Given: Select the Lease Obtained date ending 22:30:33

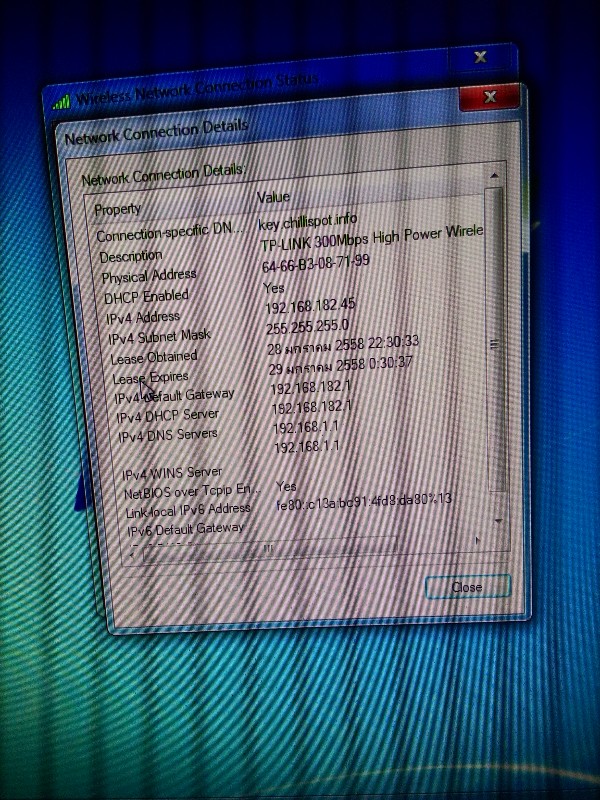Looking at the screenshot, I should (x=343, y=345).
